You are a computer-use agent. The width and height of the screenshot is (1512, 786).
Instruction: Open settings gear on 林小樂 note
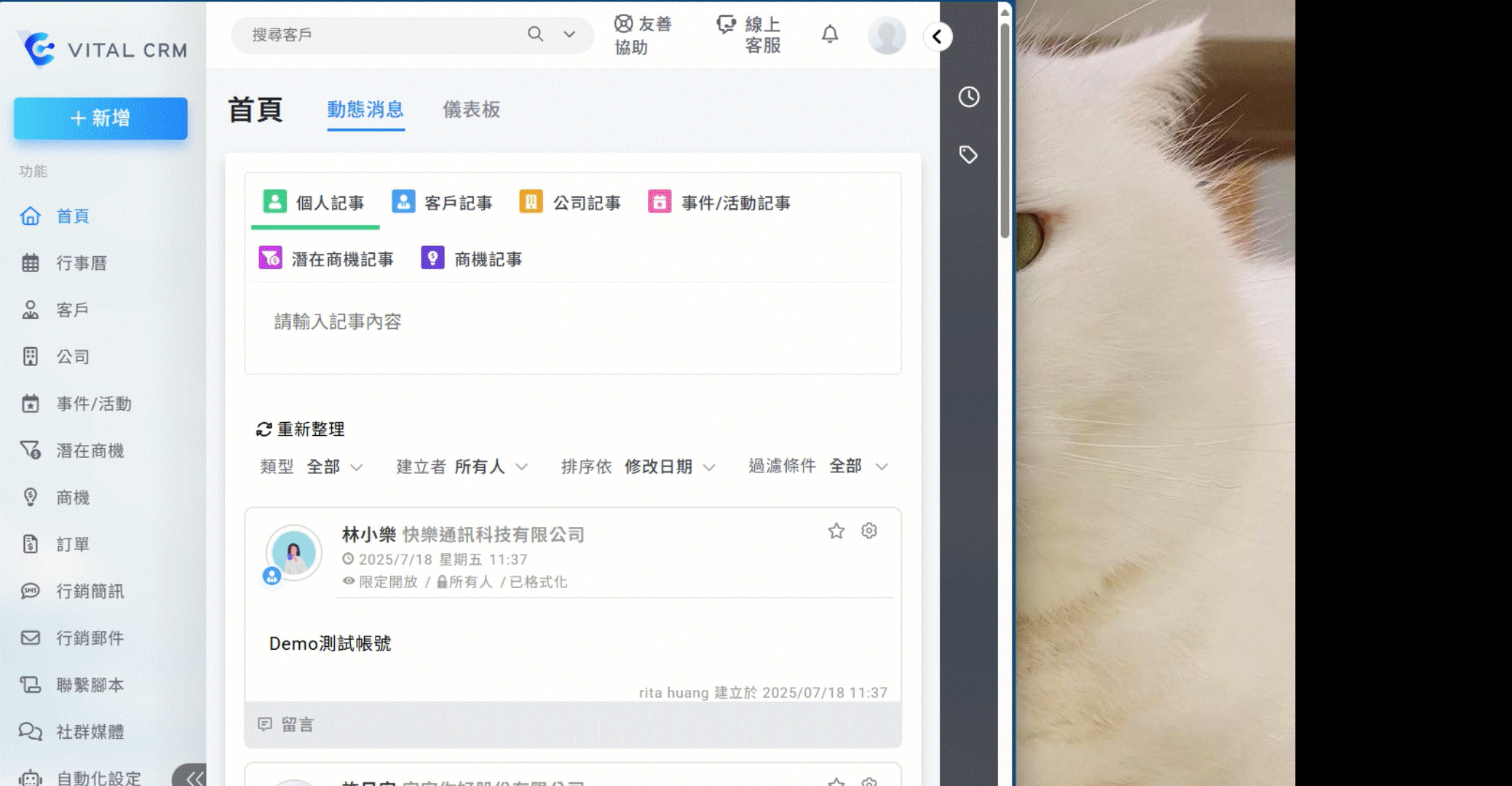pos(869,531)
